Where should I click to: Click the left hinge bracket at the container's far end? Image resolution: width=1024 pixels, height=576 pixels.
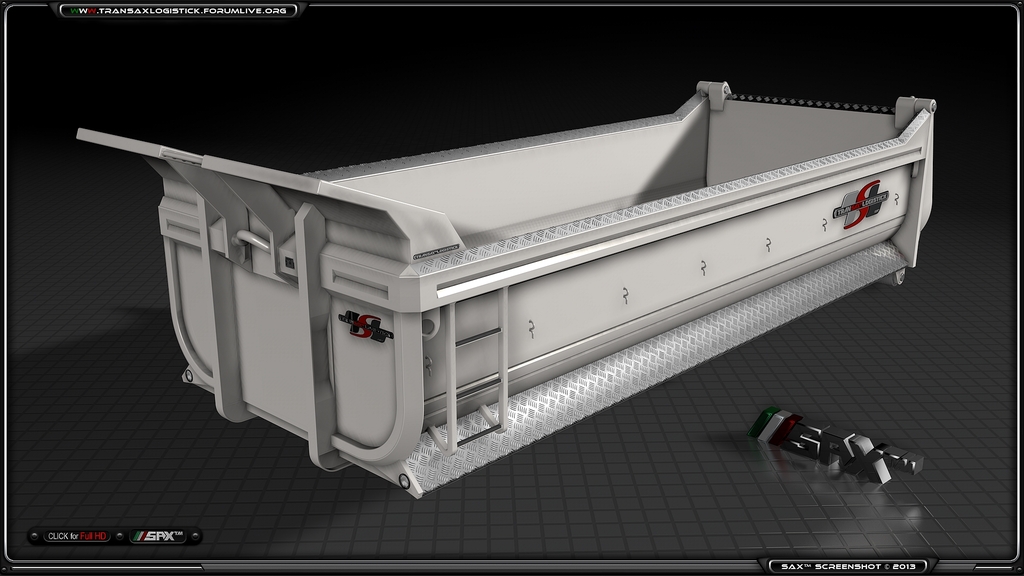(712, 93)
